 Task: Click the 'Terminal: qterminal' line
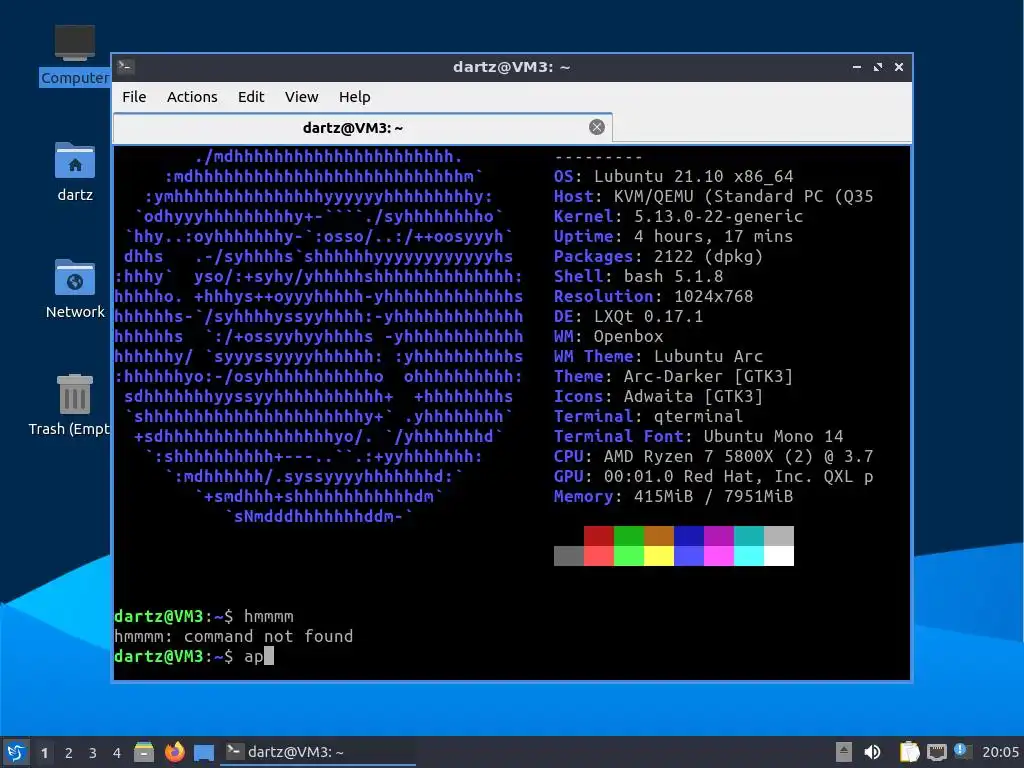tap(648, 417)
